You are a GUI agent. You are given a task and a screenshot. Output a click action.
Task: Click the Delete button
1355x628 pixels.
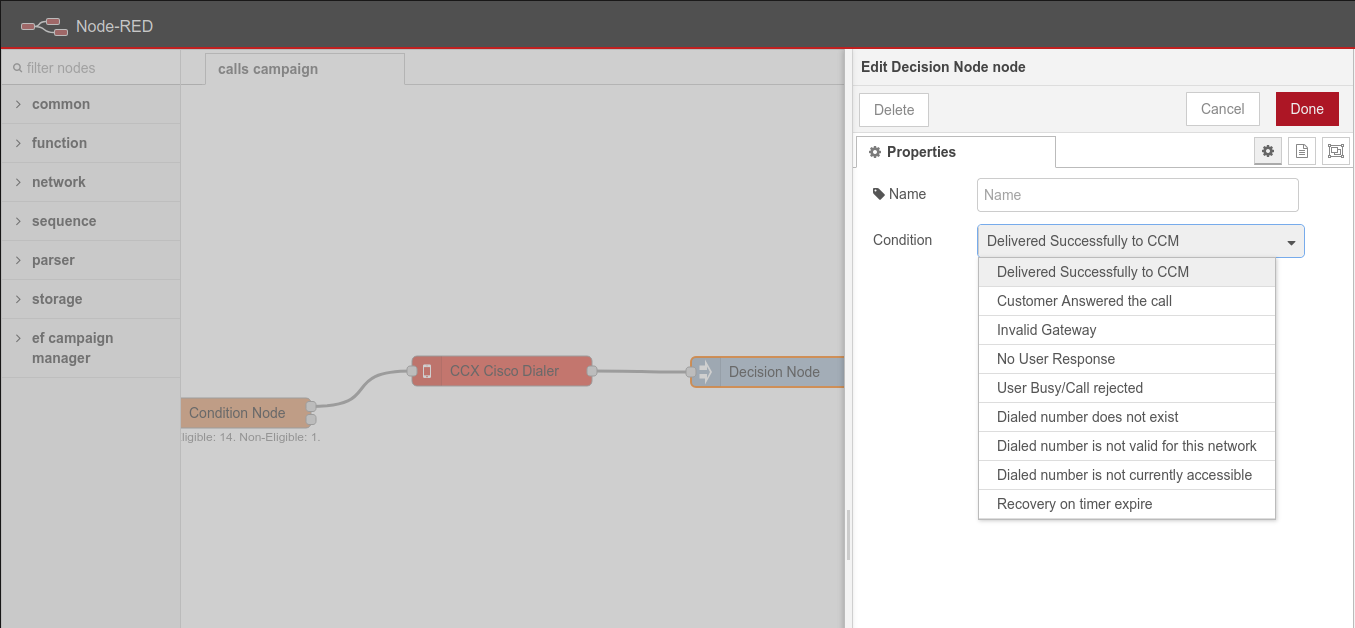[893, 110]
